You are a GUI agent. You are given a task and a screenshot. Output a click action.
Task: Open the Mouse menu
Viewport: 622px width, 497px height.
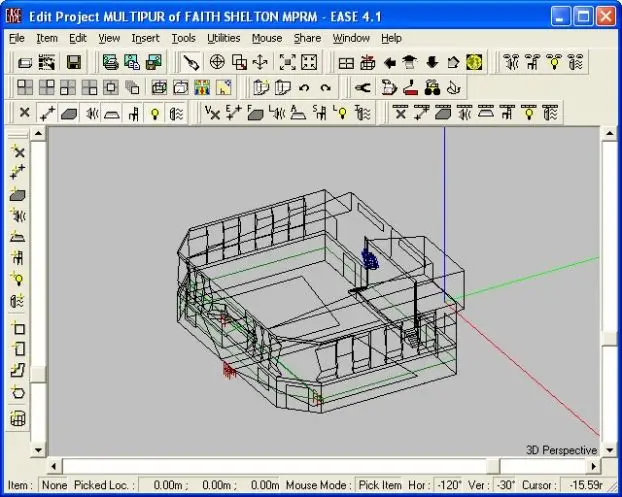pyautogui.click(x=267, y=38)
